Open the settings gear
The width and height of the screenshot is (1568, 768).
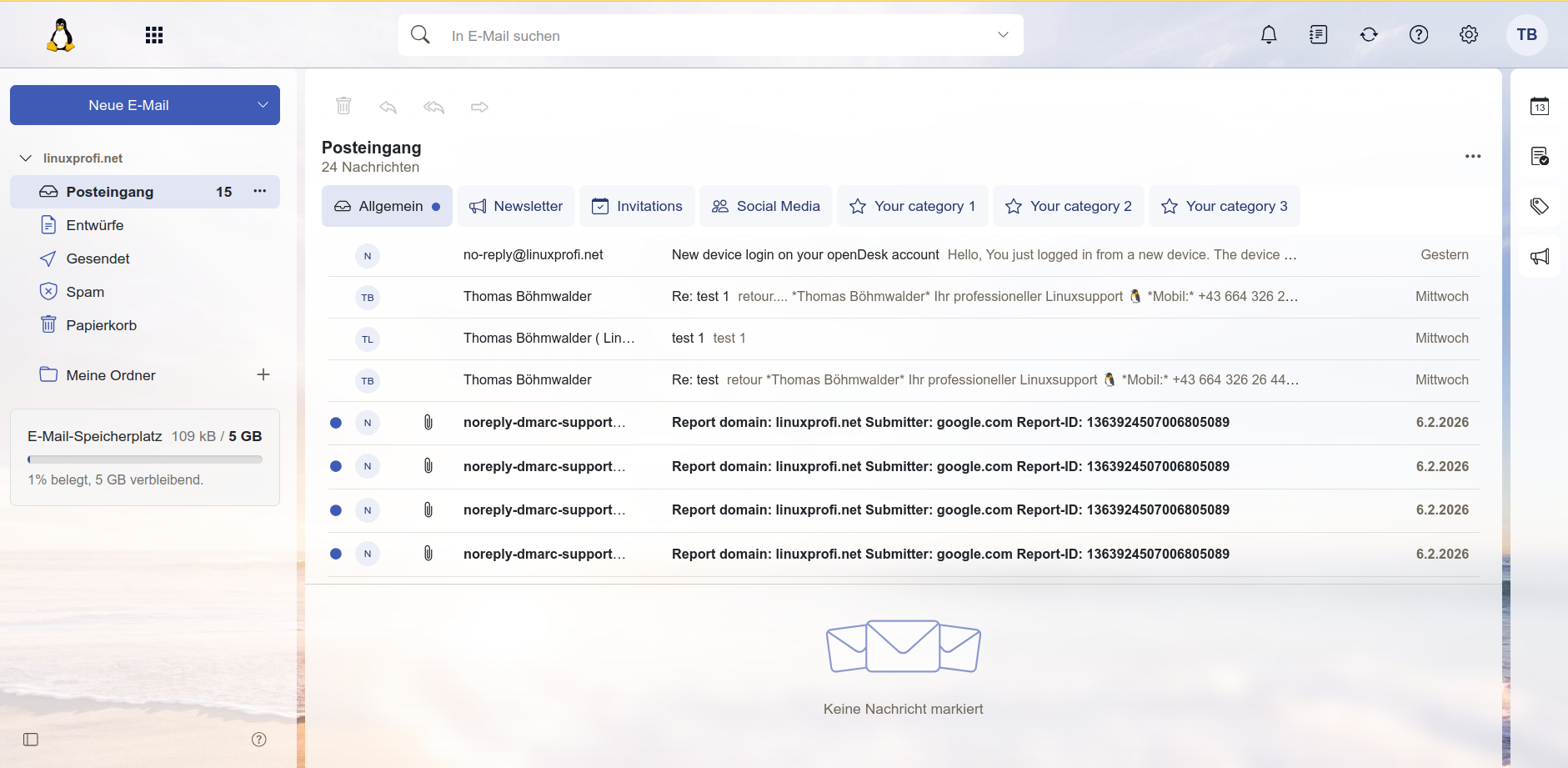pyautogui.click(x=1468, y=35)
